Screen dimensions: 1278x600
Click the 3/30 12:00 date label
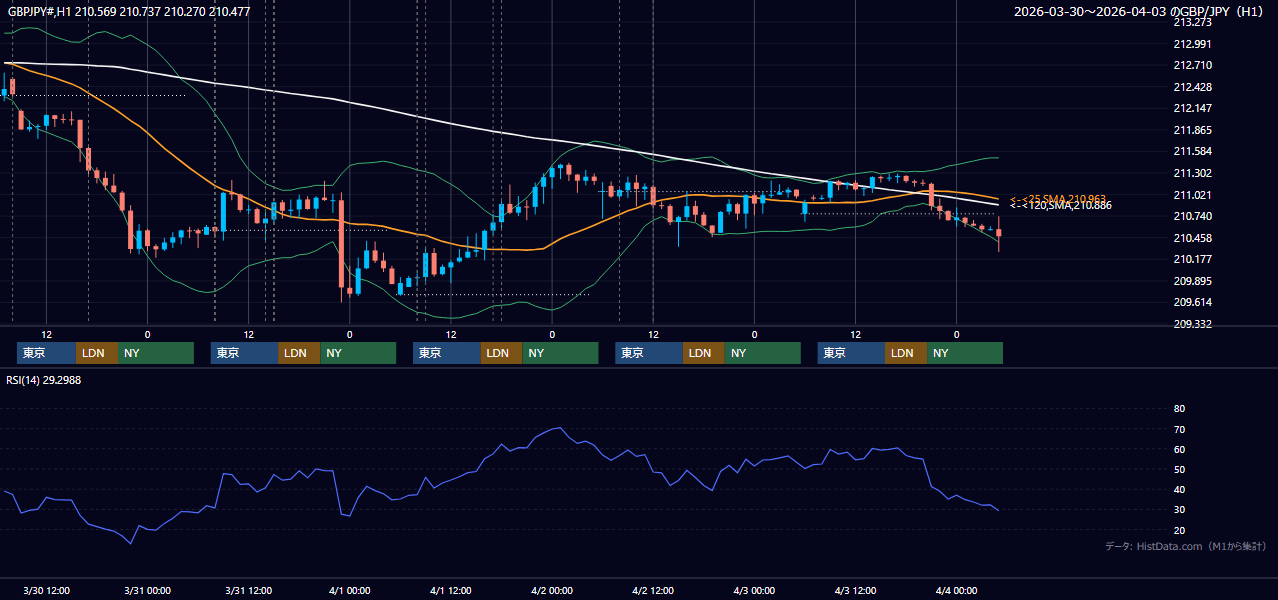46,590
